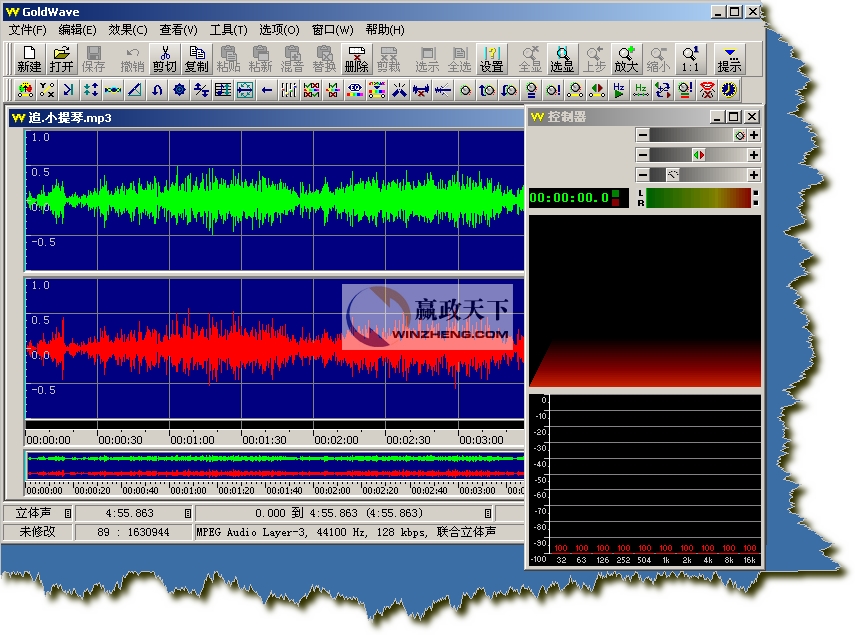Click the 复制 (Copy) toolbar button

pyautogui.click(x=196, y=59)
